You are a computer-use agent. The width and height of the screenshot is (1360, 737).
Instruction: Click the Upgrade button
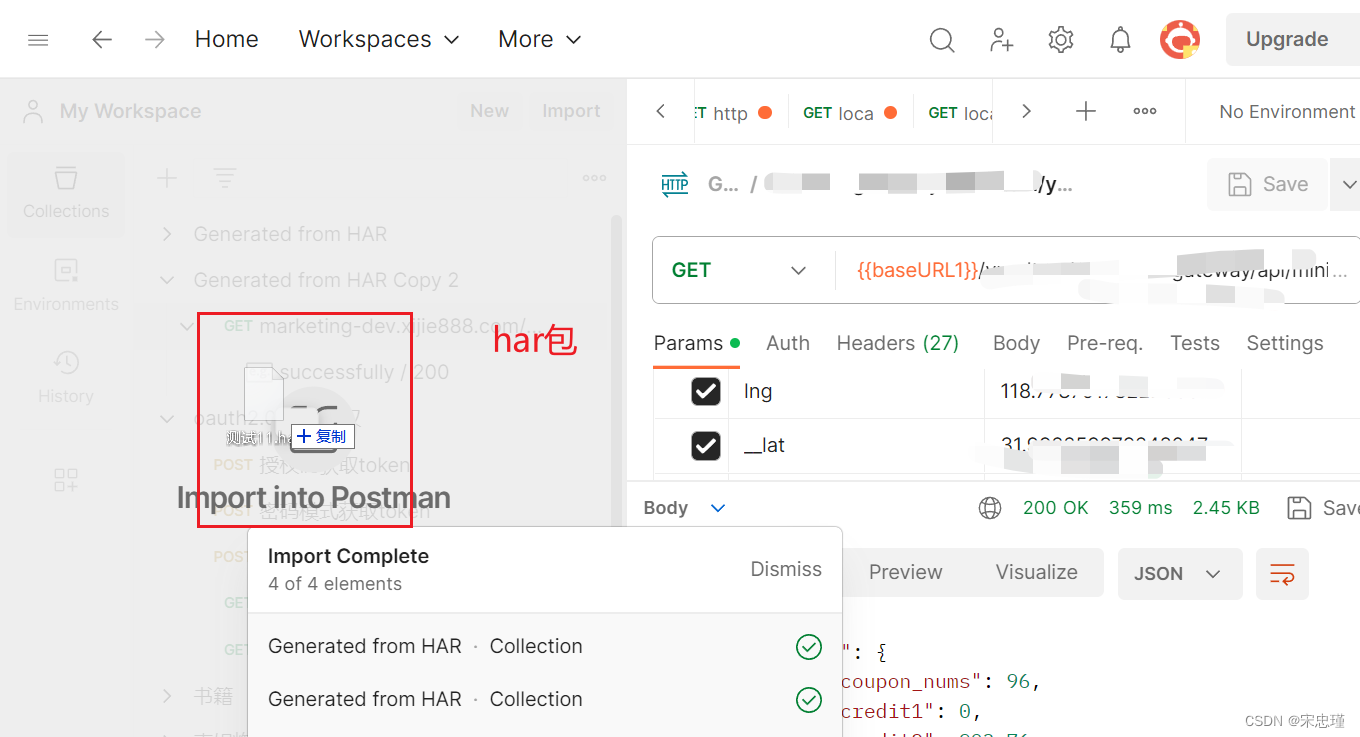coord(1292,39)
